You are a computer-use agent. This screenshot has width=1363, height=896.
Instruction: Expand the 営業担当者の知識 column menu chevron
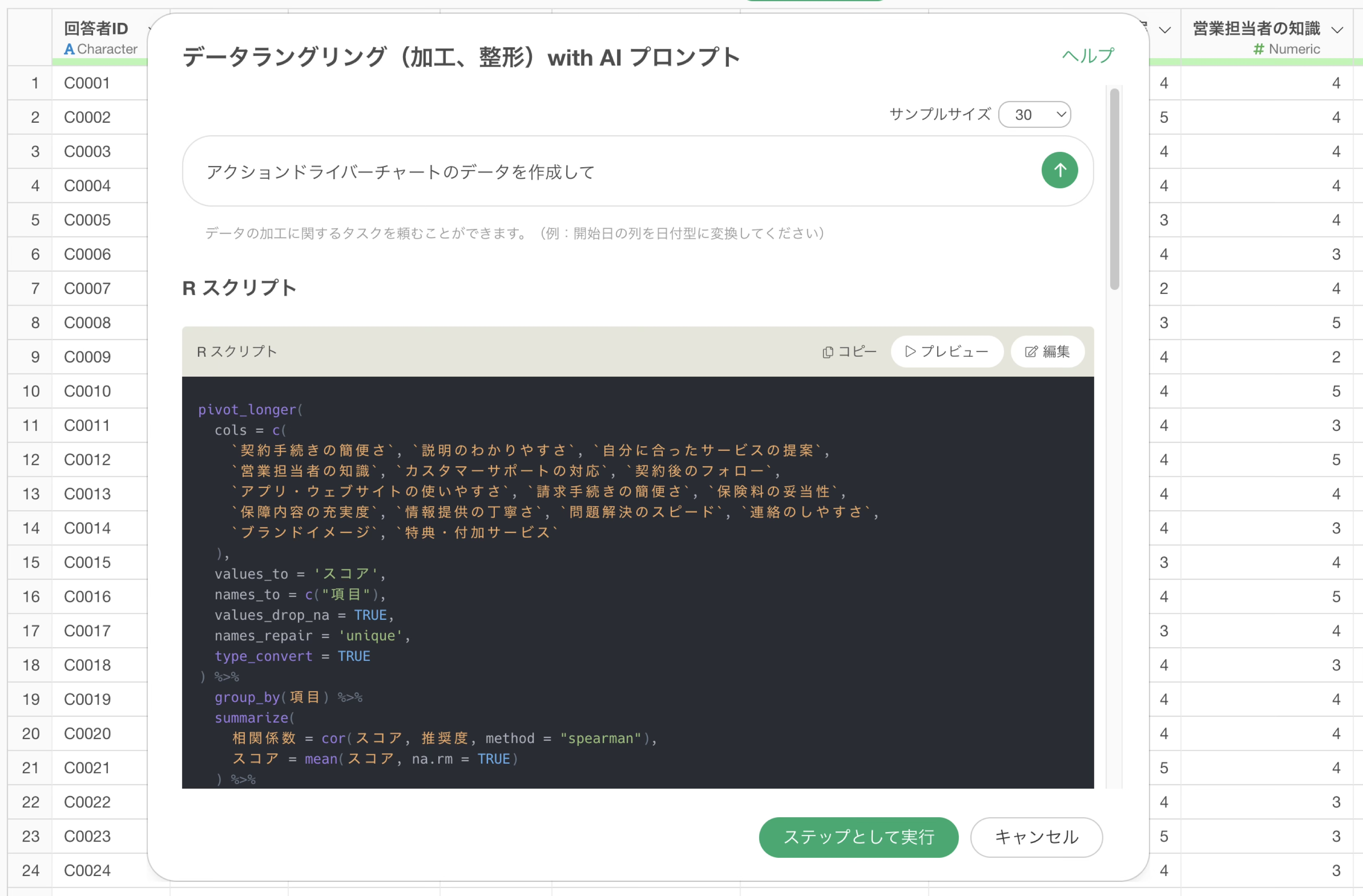click(1337, 30)
